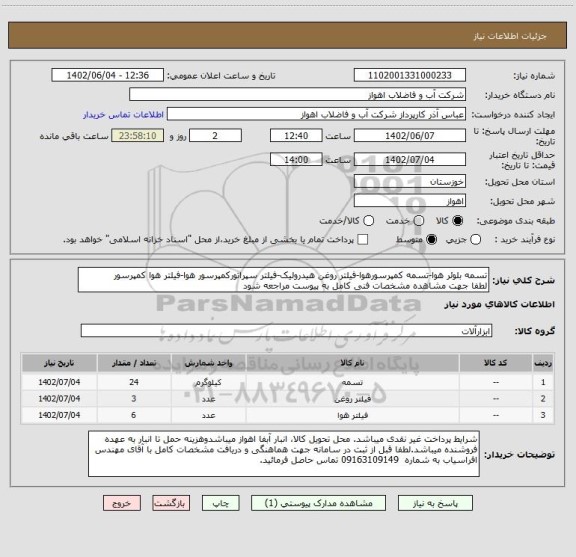Image resolution: width=576 pixels, height=557 pixels.
Task: Click the ردیف column header
Action: point(543,363)
